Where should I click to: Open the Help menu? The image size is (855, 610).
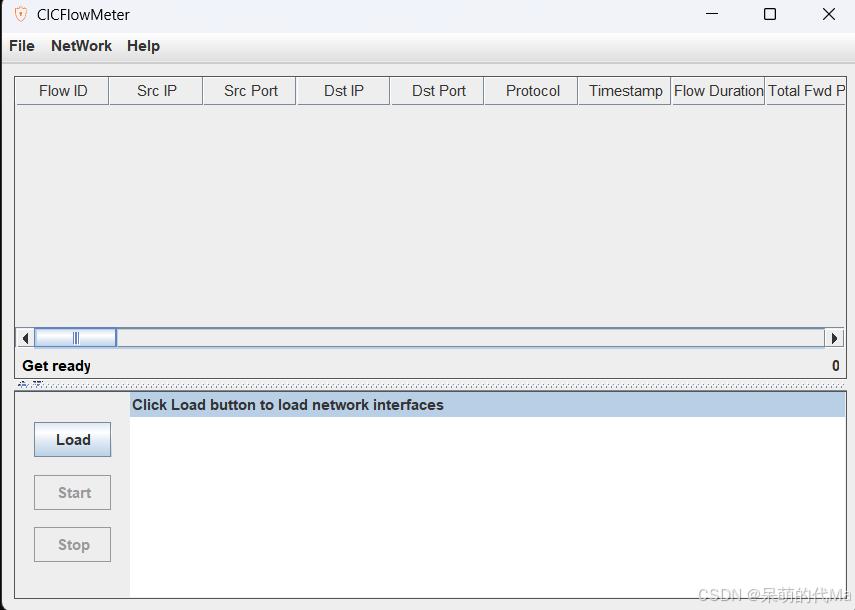[143, 46]
